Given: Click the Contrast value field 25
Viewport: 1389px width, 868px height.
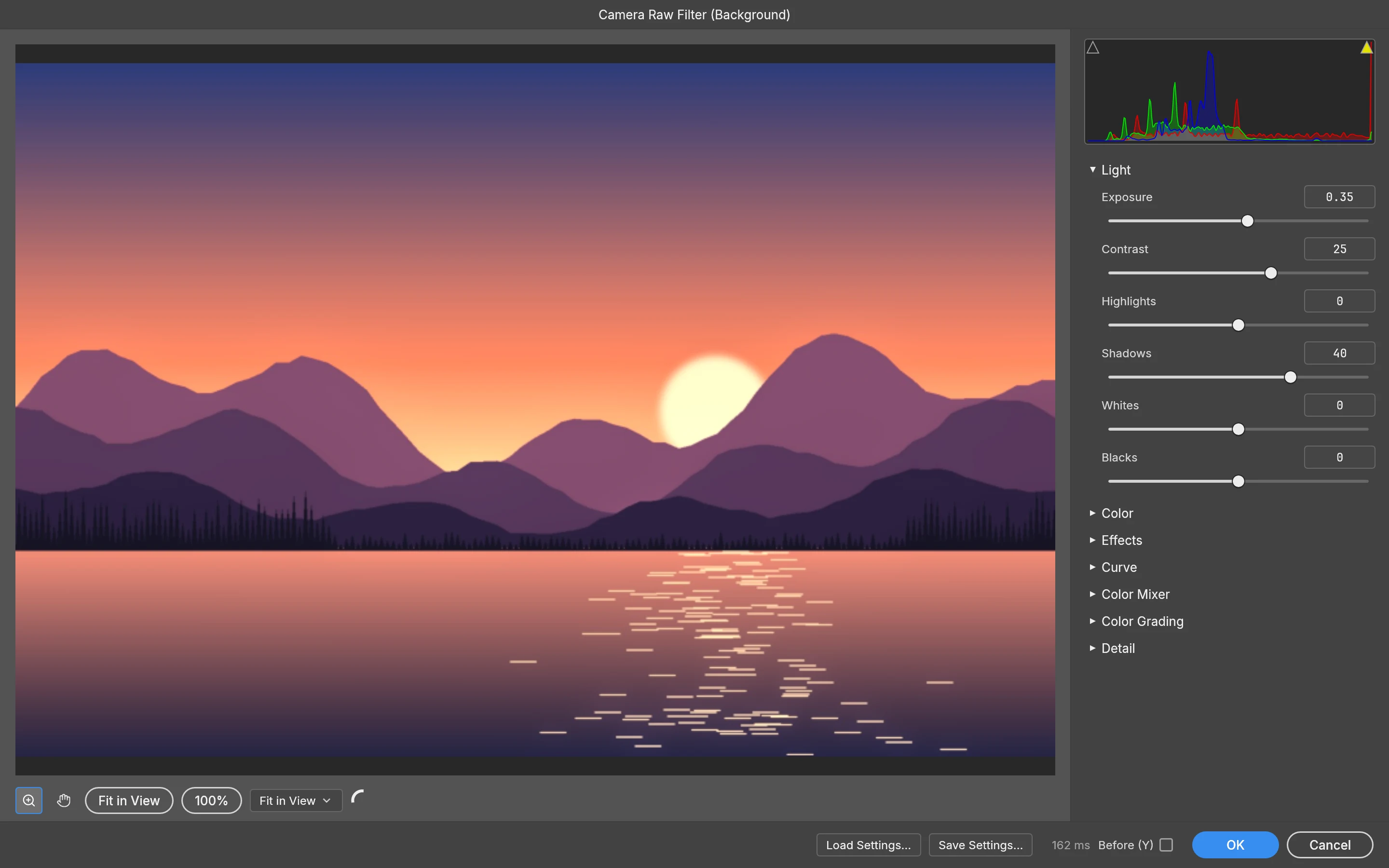Looking at the screenshot, I should [x=1339, y=249].
